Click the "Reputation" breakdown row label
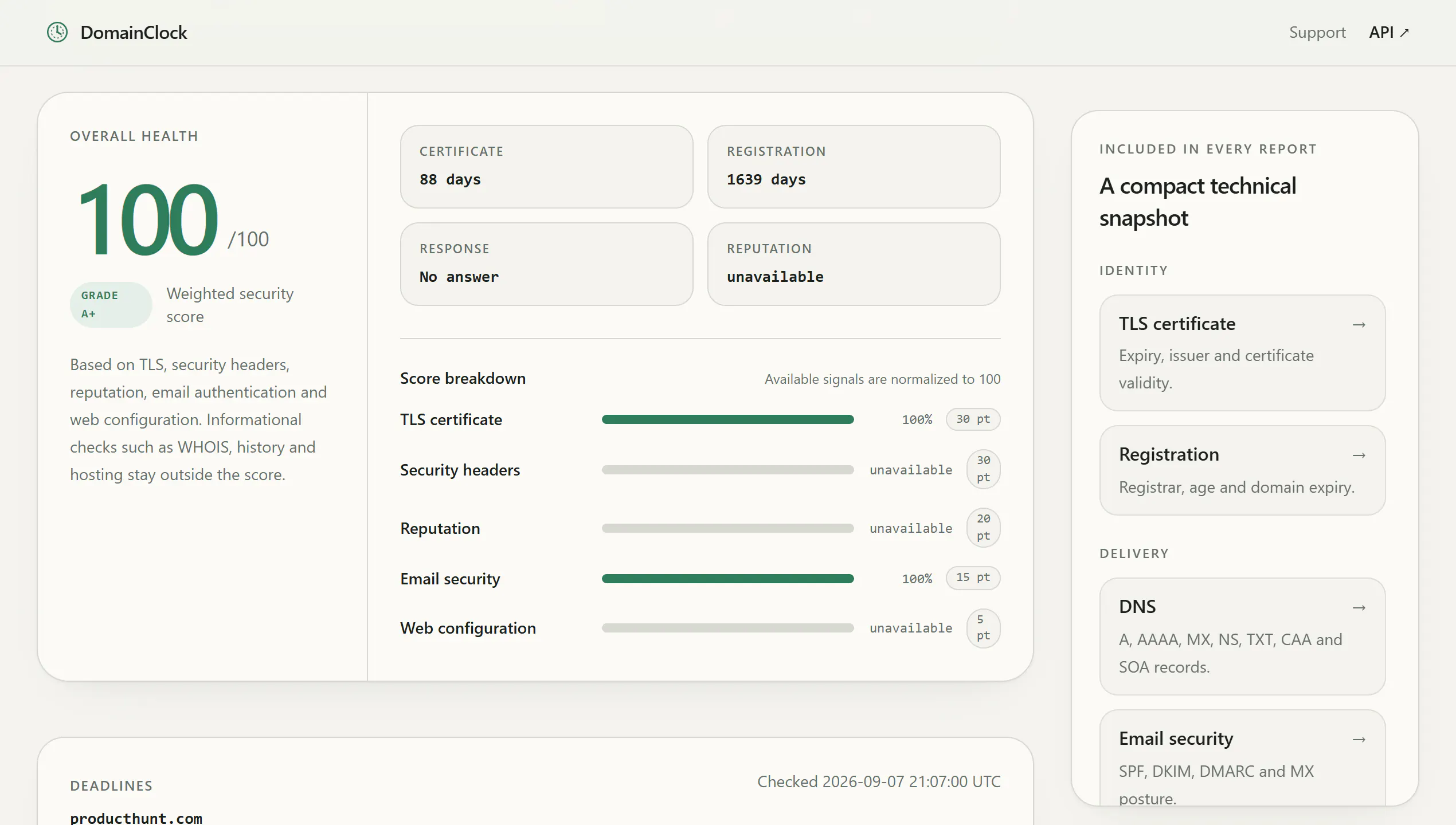This screenshot has width=1456, height=825. (x=440, y=529)
